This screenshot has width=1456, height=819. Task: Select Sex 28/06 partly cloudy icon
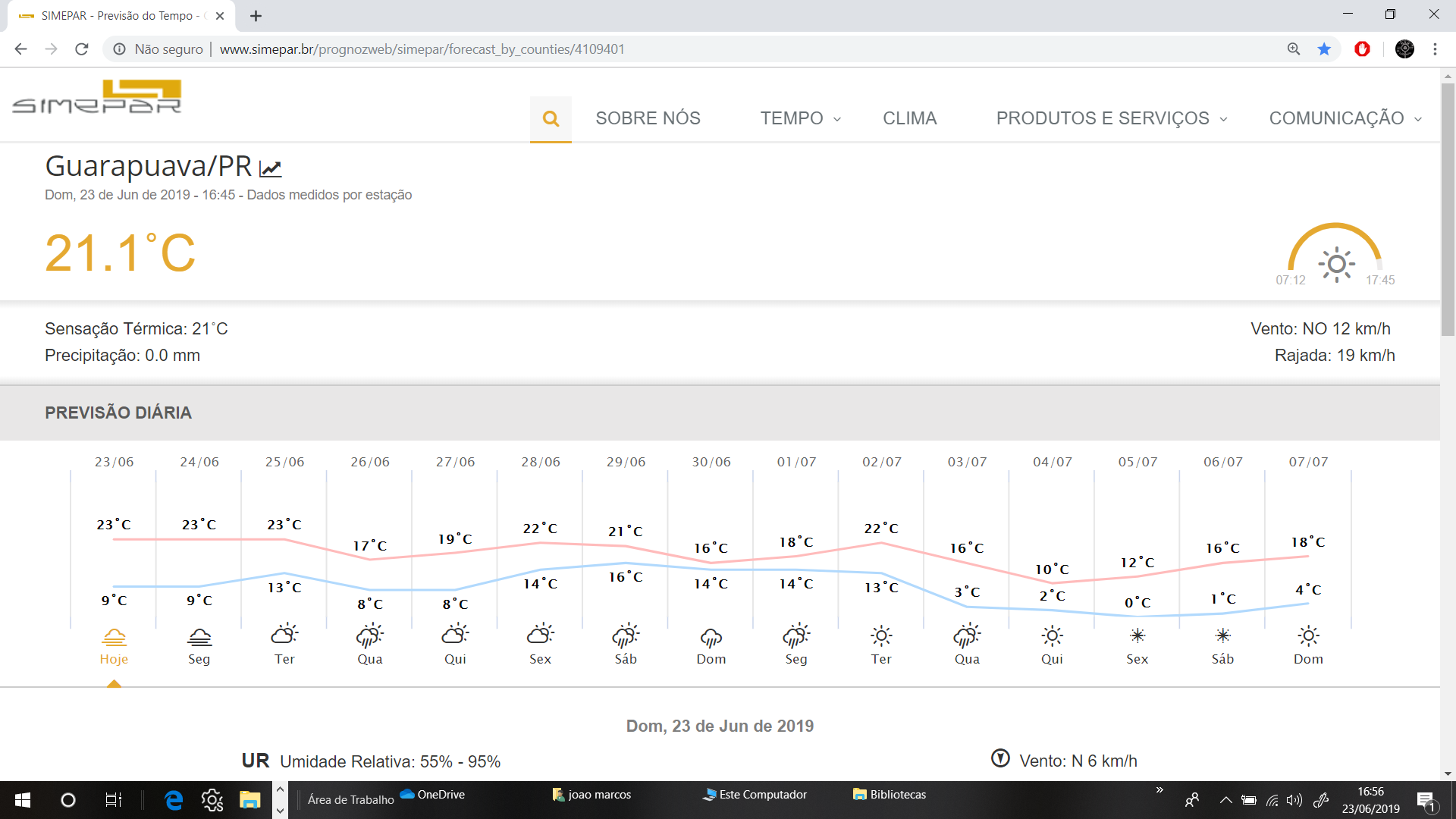541,634
